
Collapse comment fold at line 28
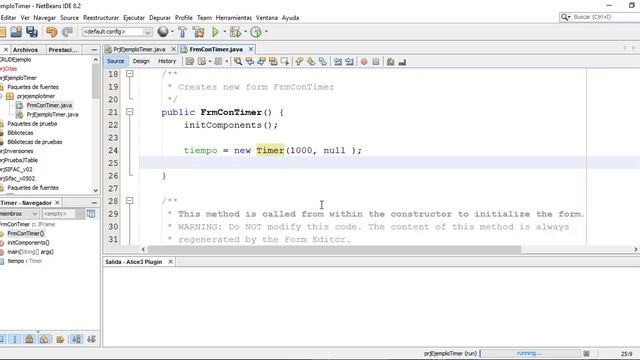(x=129, y=201)
